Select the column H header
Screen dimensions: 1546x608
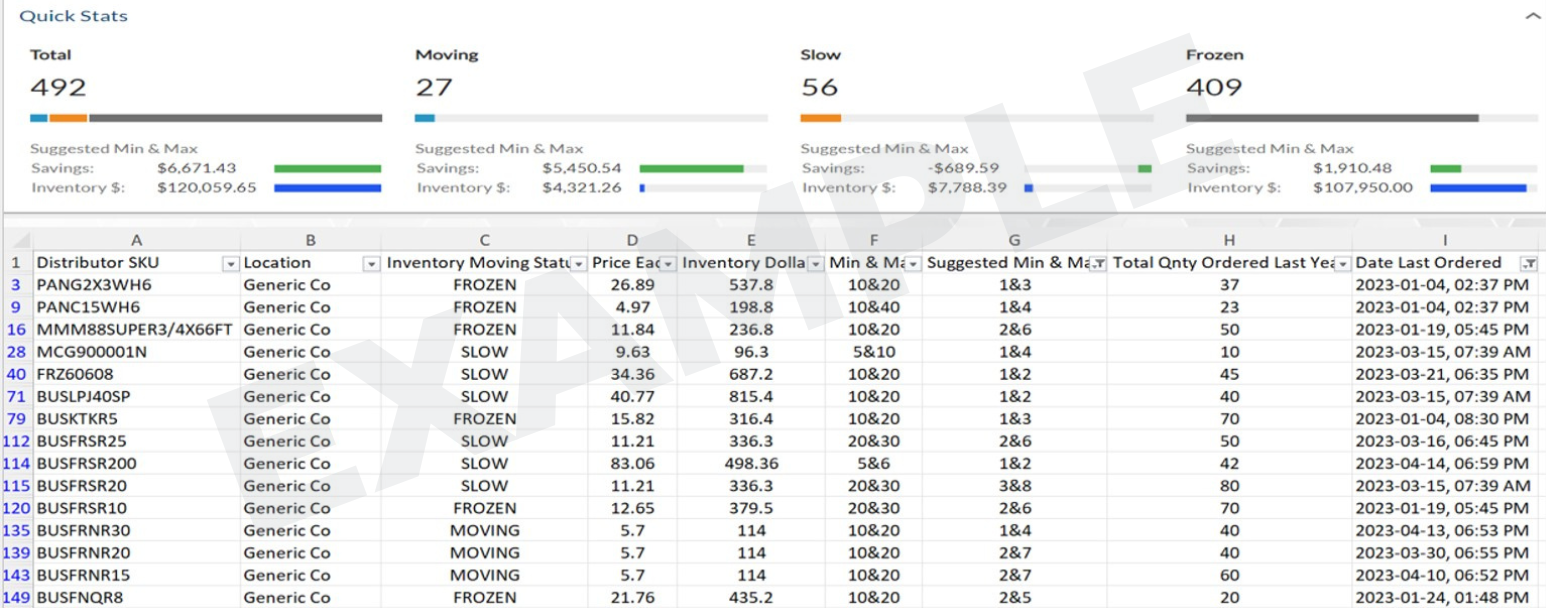click(x=1229, y=240)
